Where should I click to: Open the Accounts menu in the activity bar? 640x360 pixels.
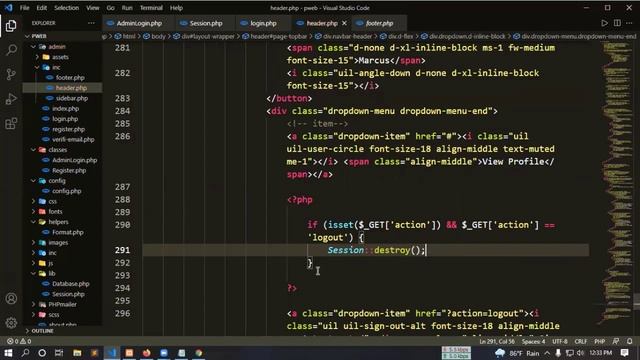pos(11,298)
